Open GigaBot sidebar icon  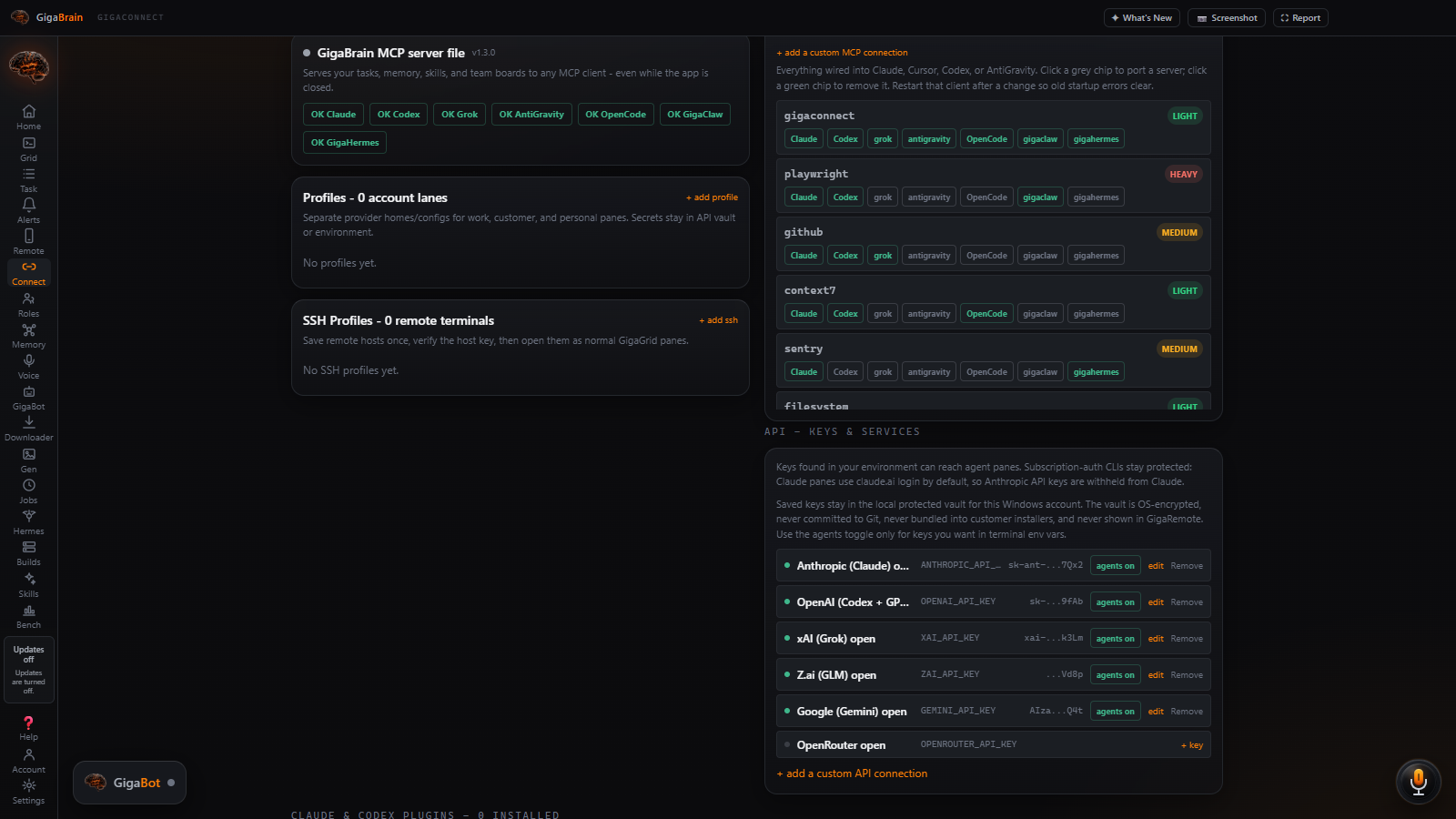pyautogui.click(x=28, y=398)
